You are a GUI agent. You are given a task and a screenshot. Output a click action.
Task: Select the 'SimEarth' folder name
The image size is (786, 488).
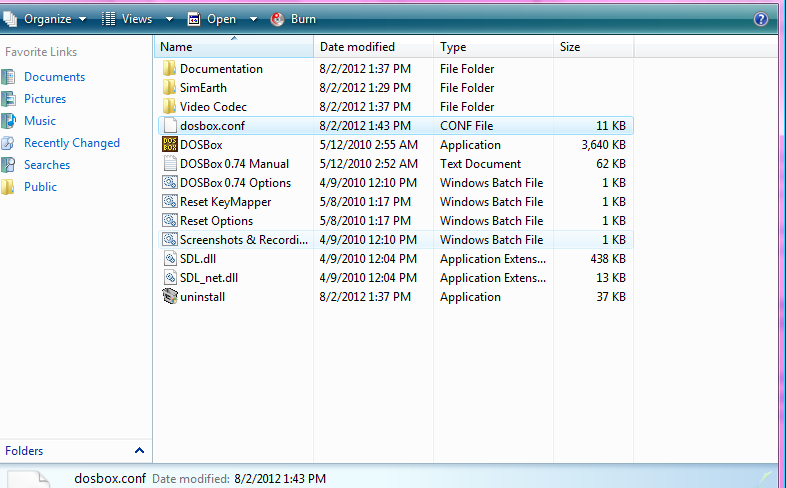point(203,88)
